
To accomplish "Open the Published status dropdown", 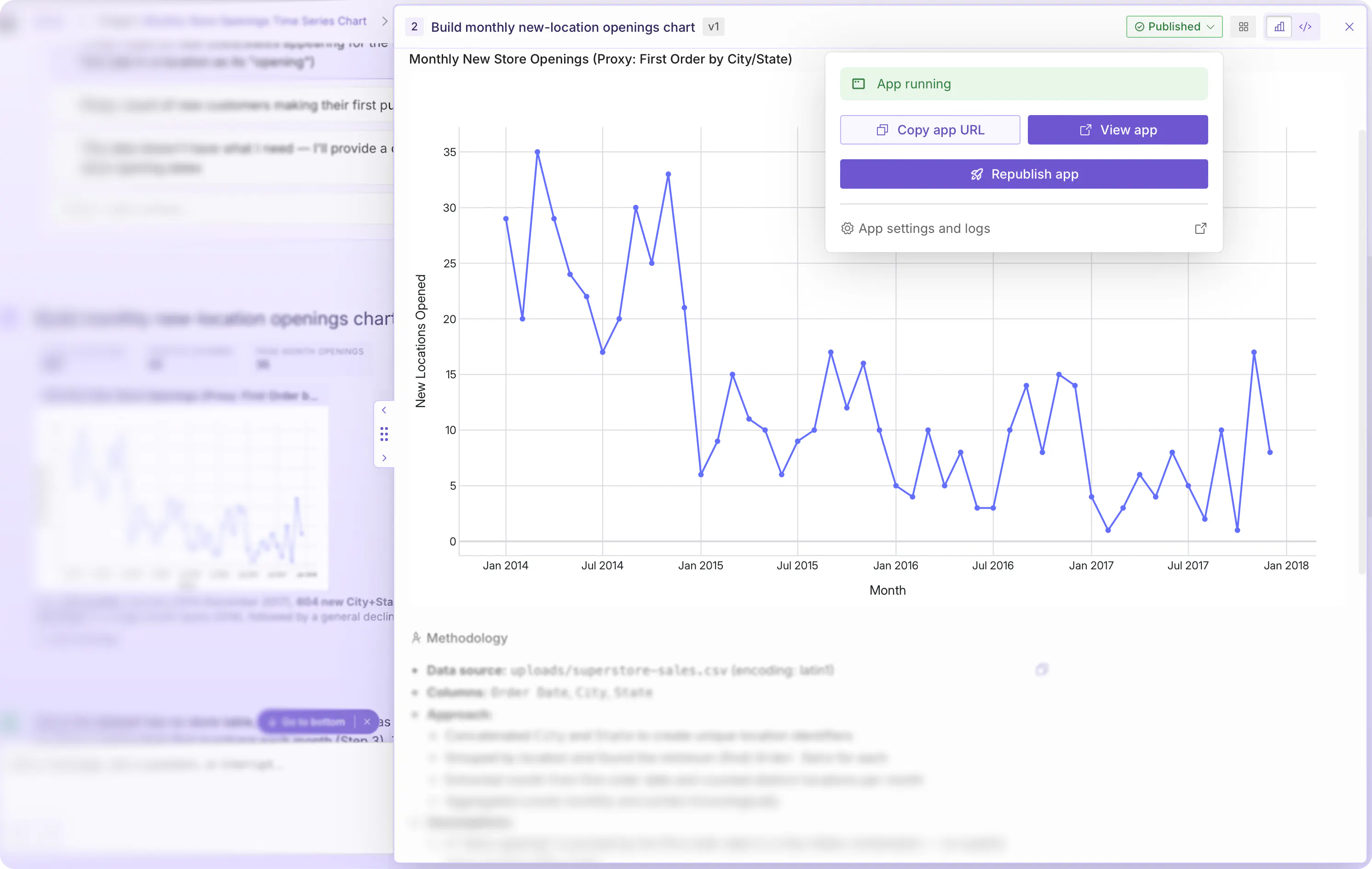I will (x=1174, y=27).
